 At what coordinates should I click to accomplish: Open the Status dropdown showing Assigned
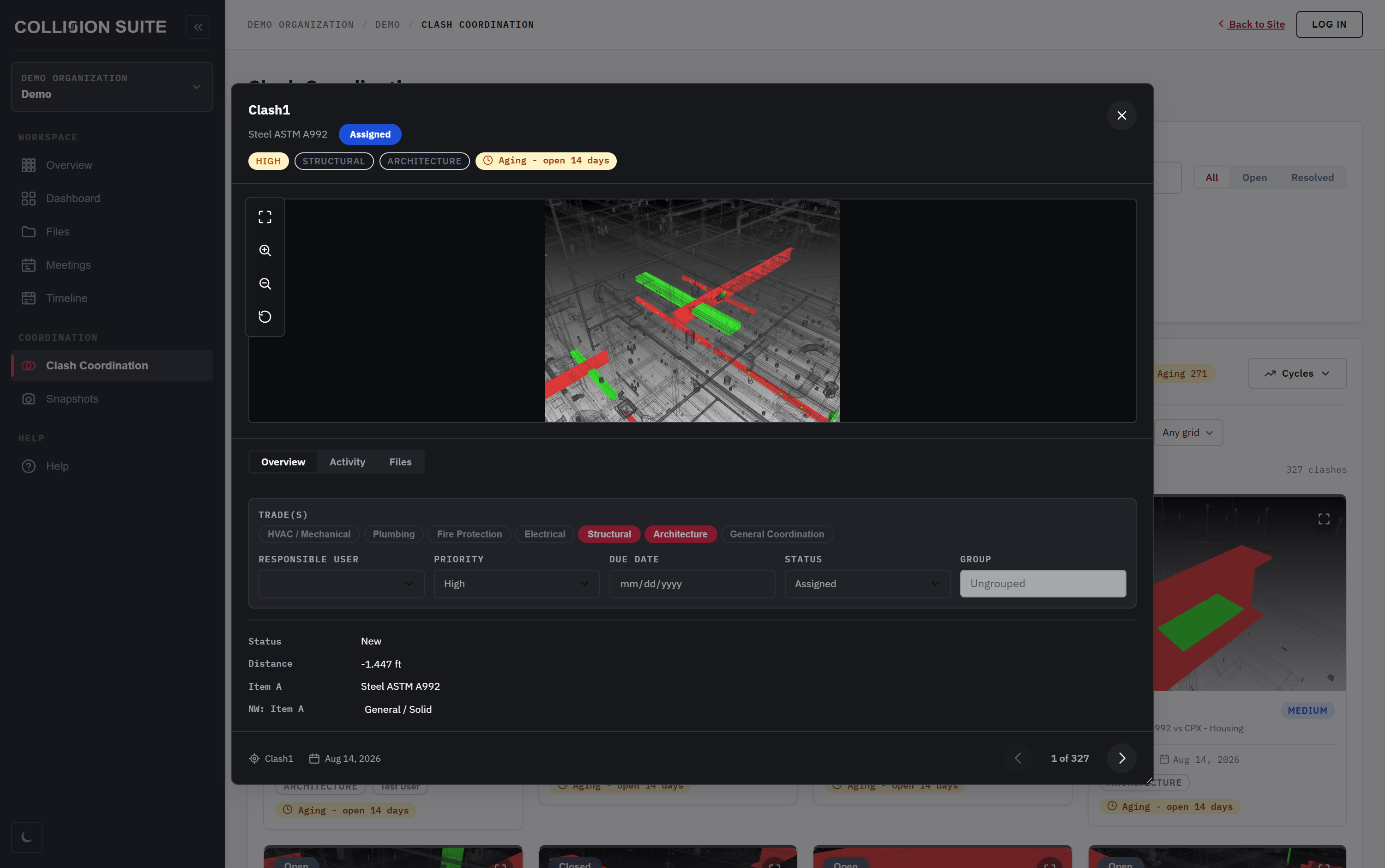(x=867, y=584)
